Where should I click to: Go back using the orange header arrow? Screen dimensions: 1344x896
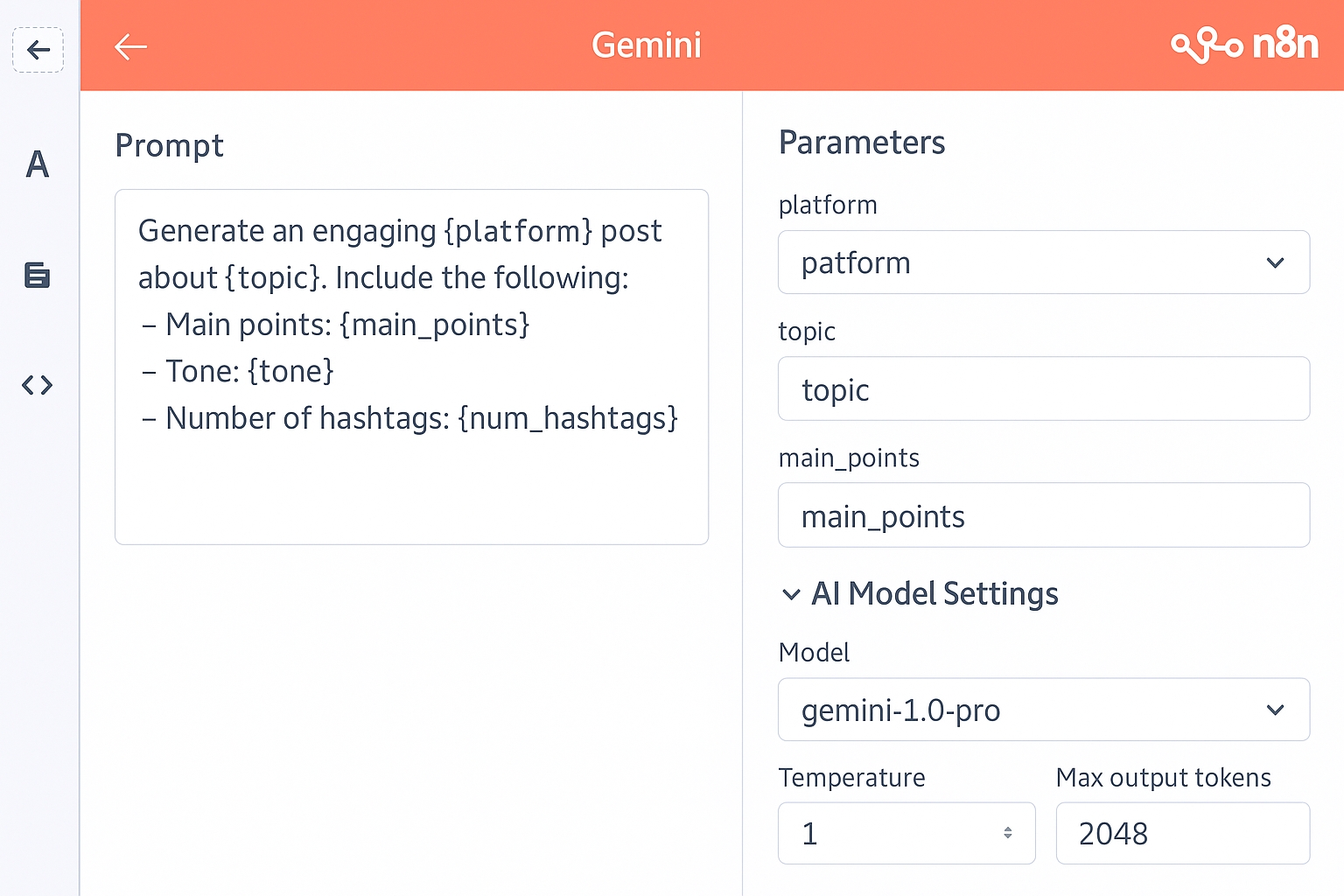point(130,46)
